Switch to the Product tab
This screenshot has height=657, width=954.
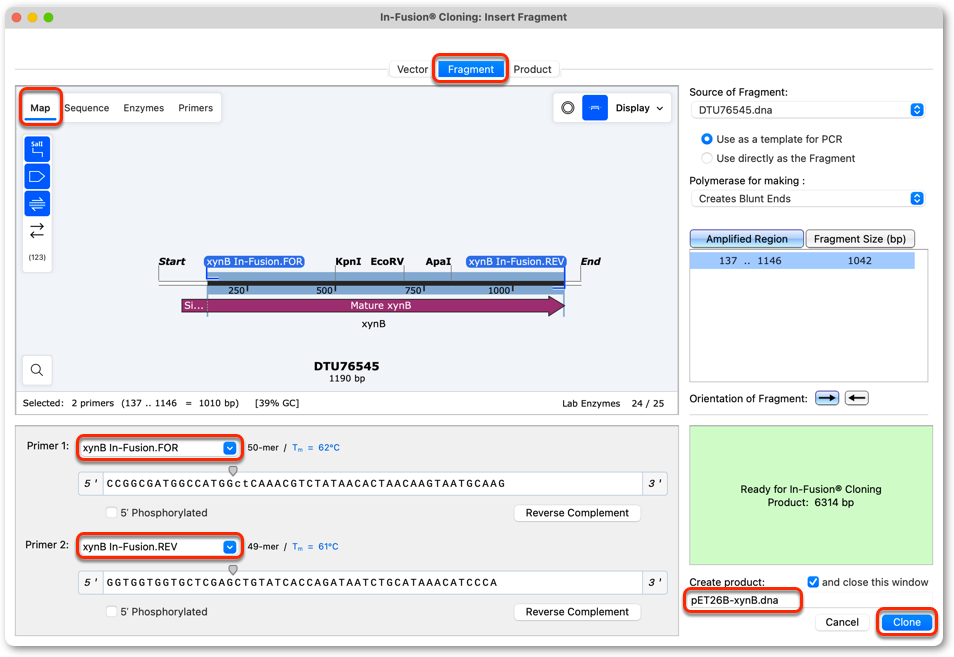pos(532,69)
